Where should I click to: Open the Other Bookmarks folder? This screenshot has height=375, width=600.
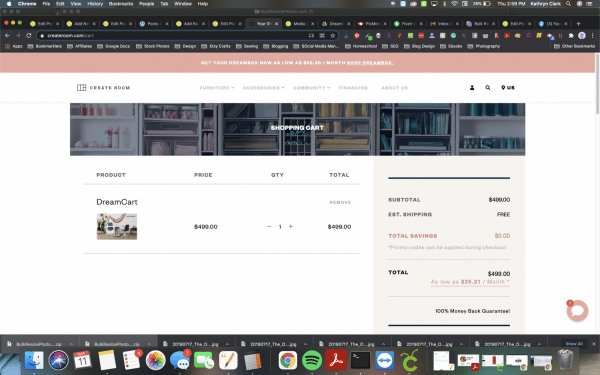pyautogui.click(x=574, y=46)
